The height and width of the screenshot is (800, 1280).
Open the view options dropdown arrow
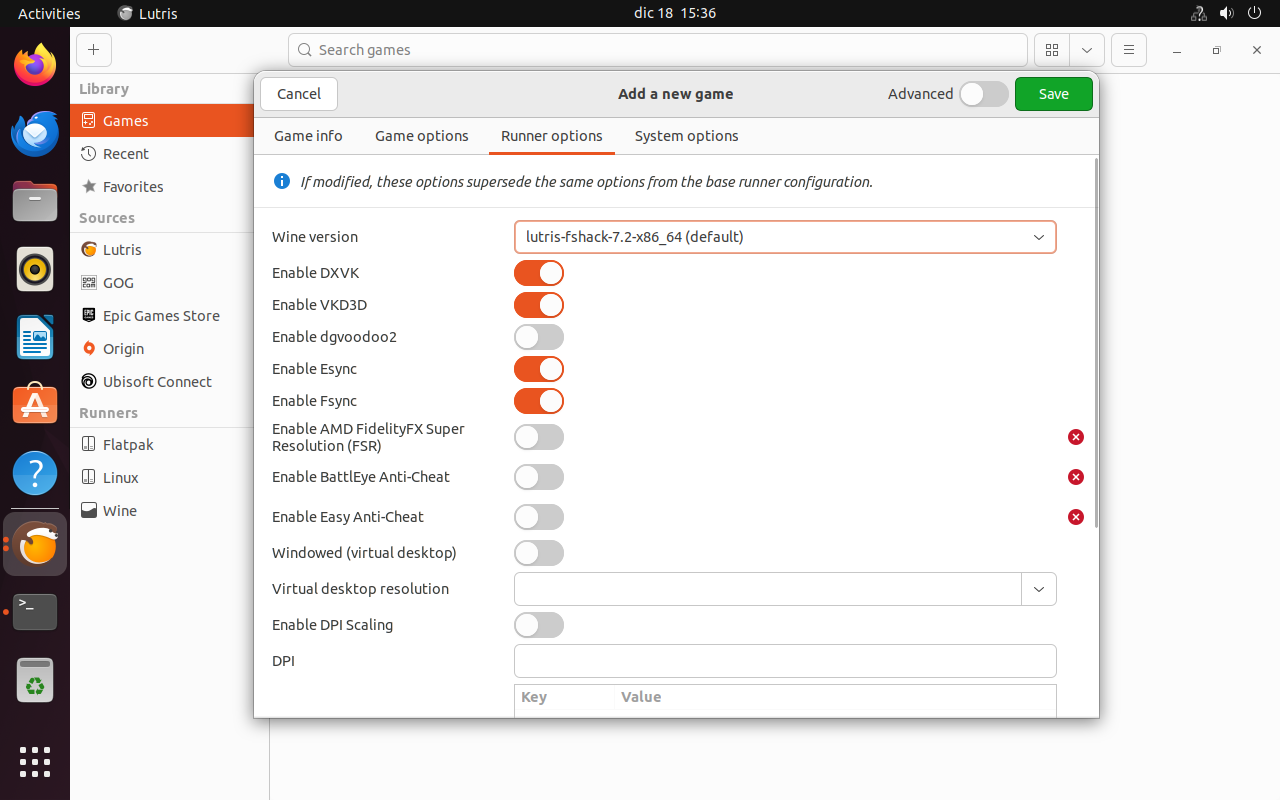[1087, 50]
